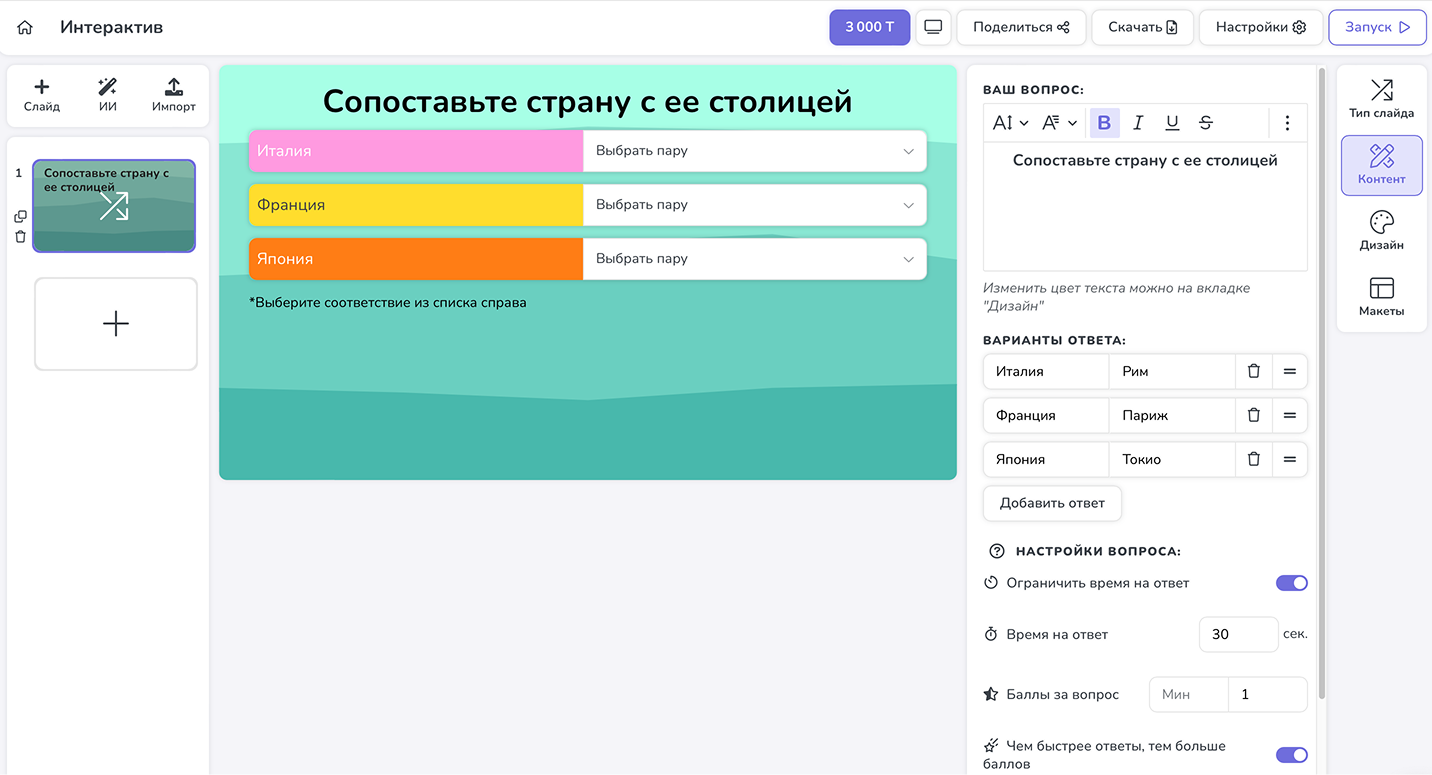Open Выбрать пару dropdown for Франция

754,205
